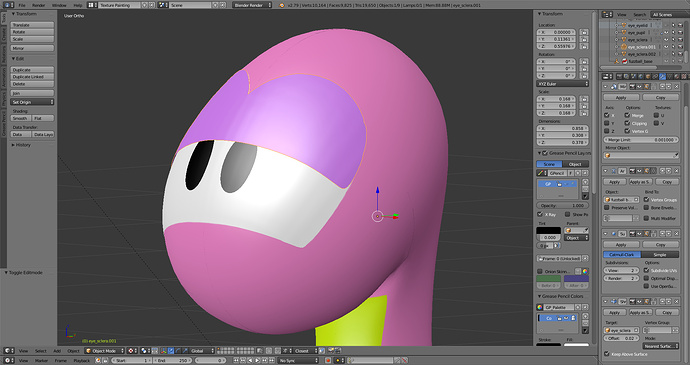The width and height of the screenshot is (690, 365).
Task: Toggle the translate manipulator arrow icon
Action: (x=171, y=351)
